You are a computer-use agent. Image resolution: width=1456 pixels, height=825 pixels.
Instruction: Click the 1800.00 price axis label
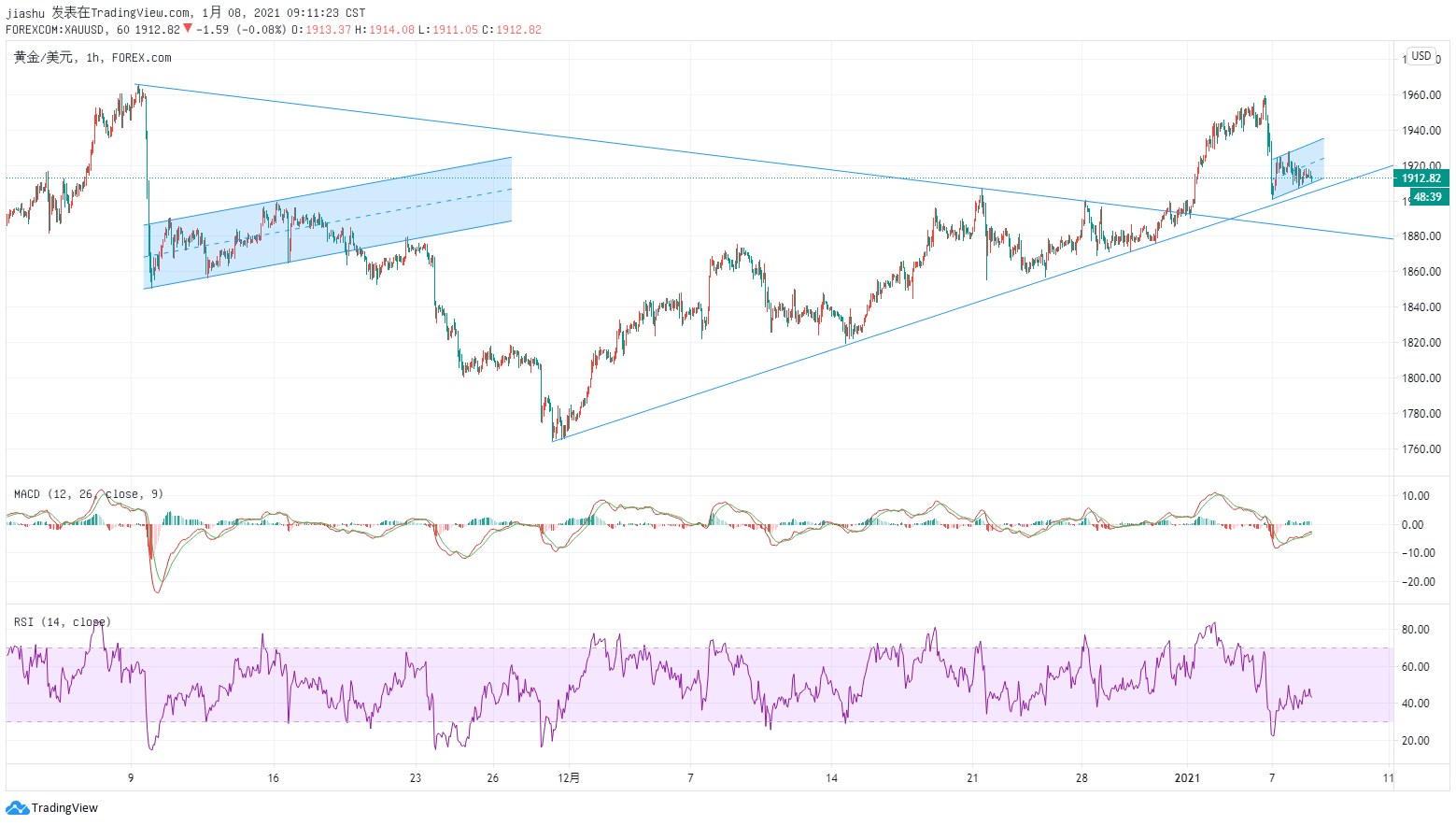coord(1421,378)
